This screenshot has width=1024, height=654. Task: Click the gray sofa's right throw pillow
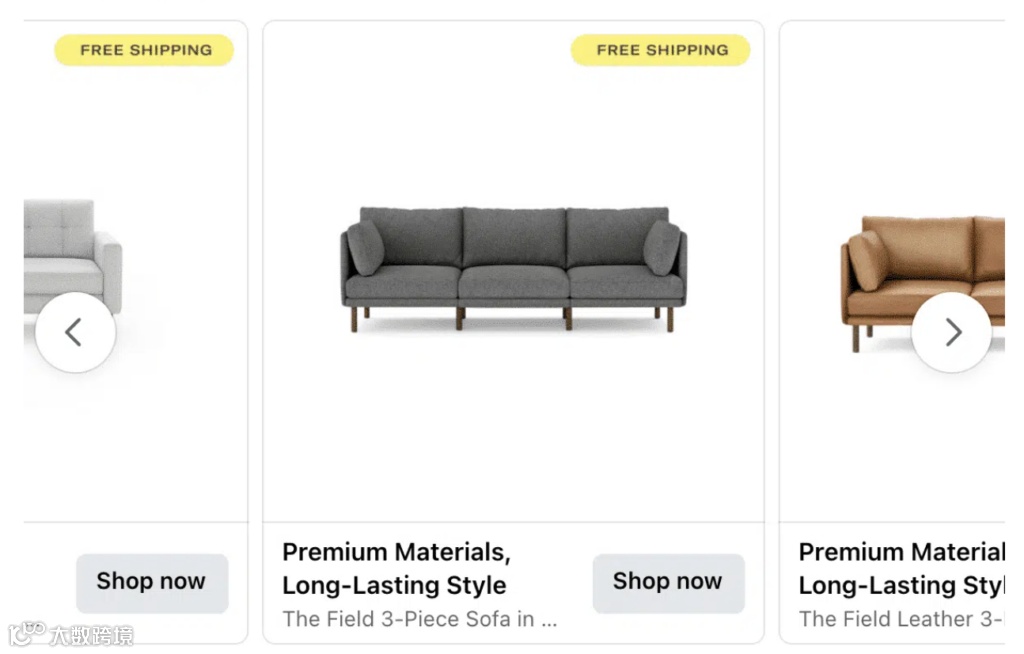(661, 247)
